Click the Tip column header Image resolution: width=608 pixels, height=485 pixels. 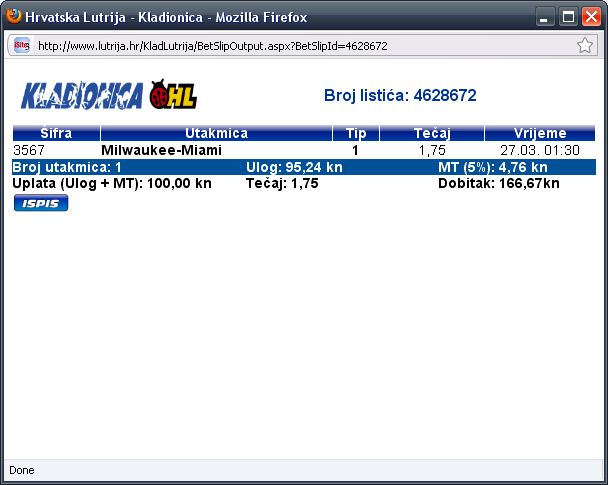point(356,133)
